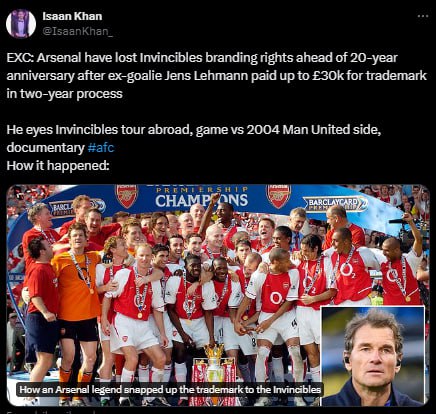Click the CHAMPIONS banner text in the image
This screenshot has width=436, height=414.
202,200
